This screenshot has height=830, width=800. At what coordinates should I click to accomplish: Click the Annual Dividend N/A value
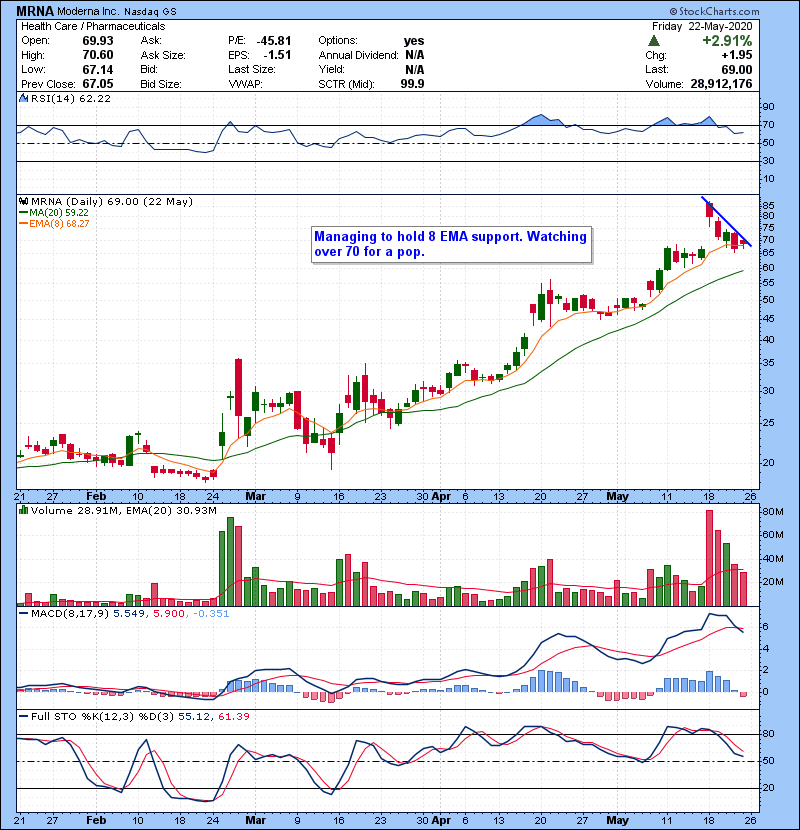[x=415, y=55]
